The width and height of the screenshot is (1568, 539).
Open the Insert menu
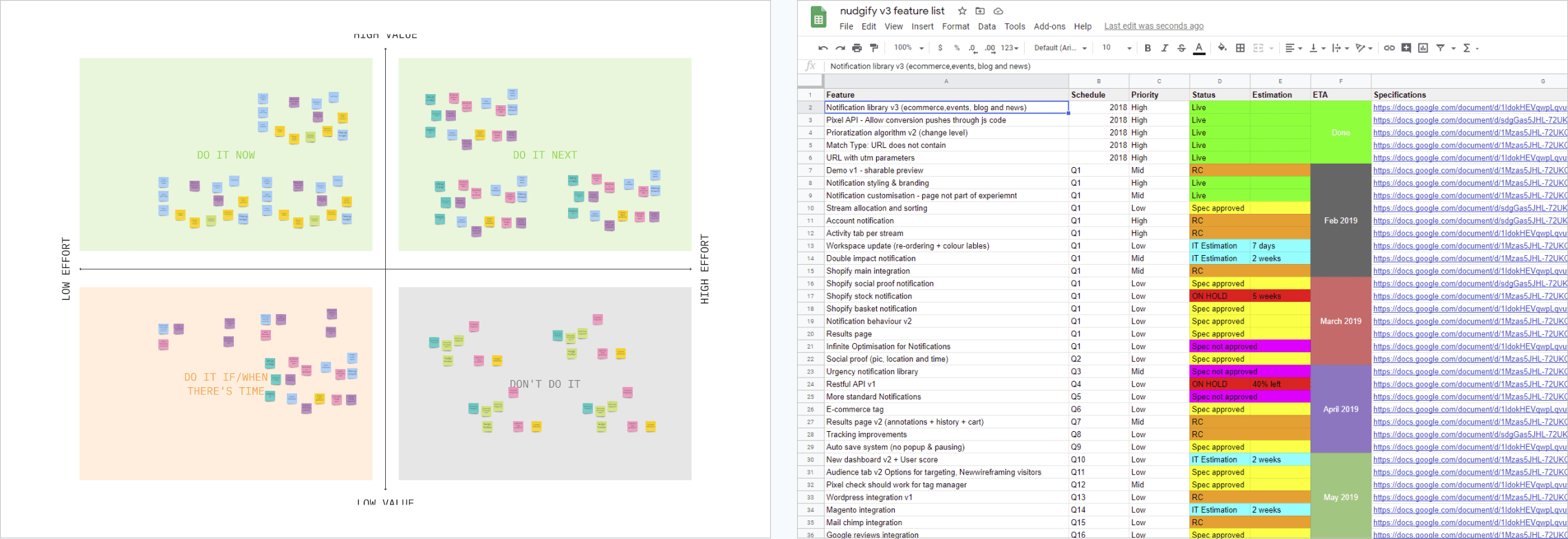coord(922,27)
